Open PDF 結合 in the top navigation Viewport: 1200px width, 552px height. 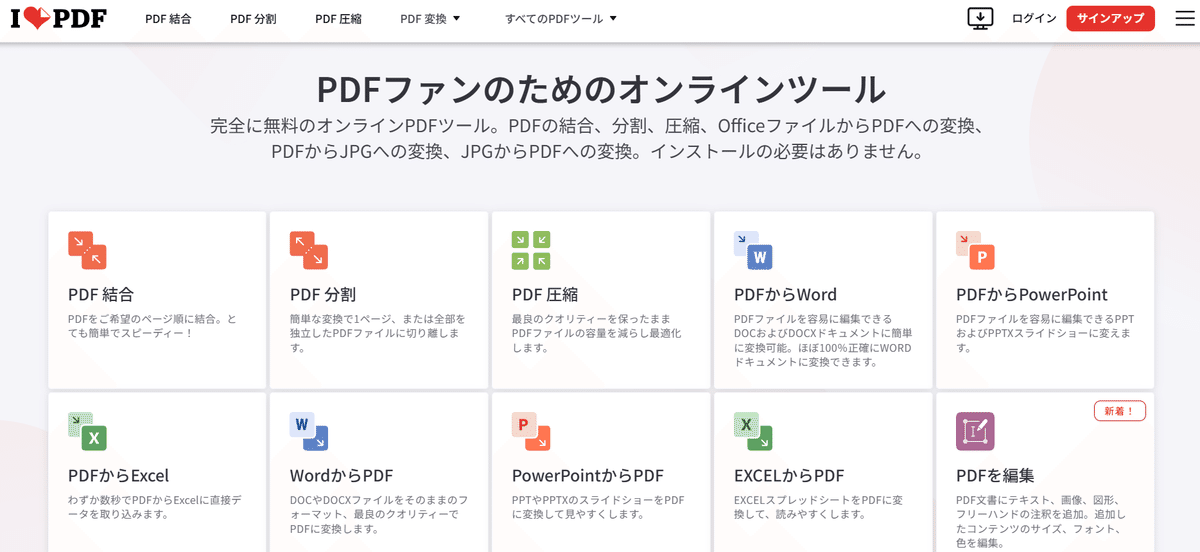point(168,19)
